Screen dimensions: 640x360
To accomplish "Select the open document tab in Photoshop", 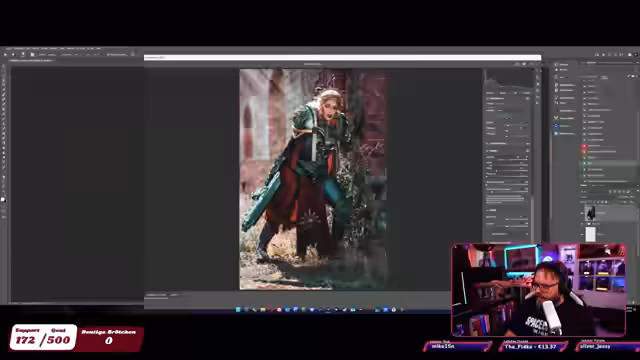I will 32,60.
